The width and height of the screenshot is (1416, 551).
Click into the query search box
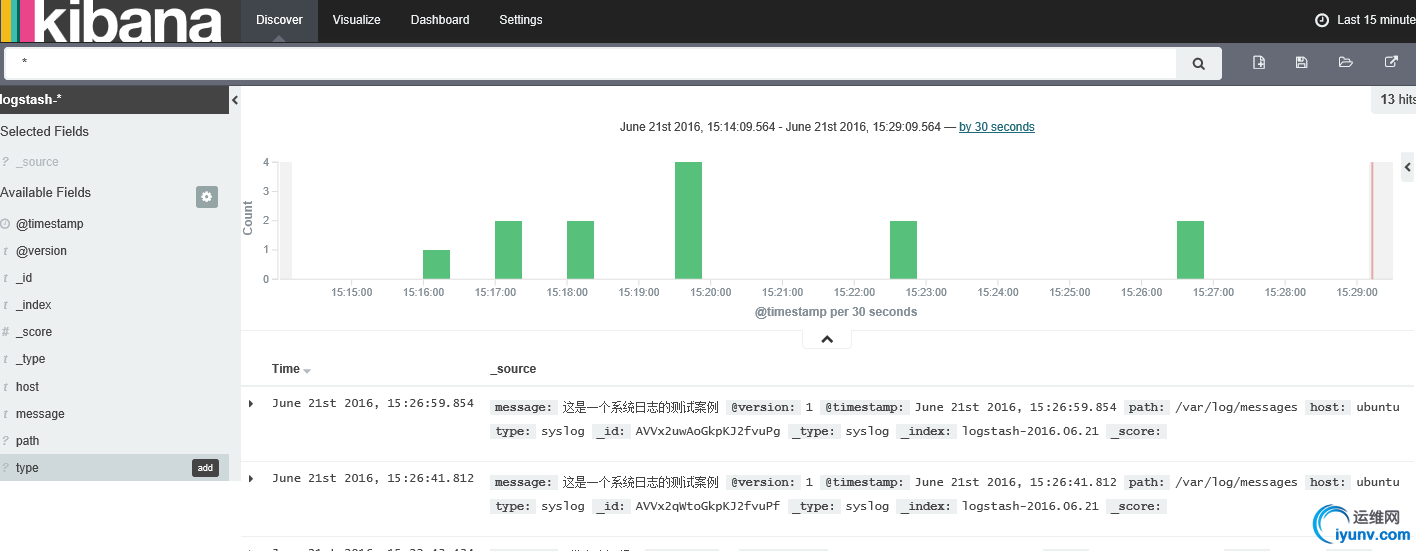590,63
